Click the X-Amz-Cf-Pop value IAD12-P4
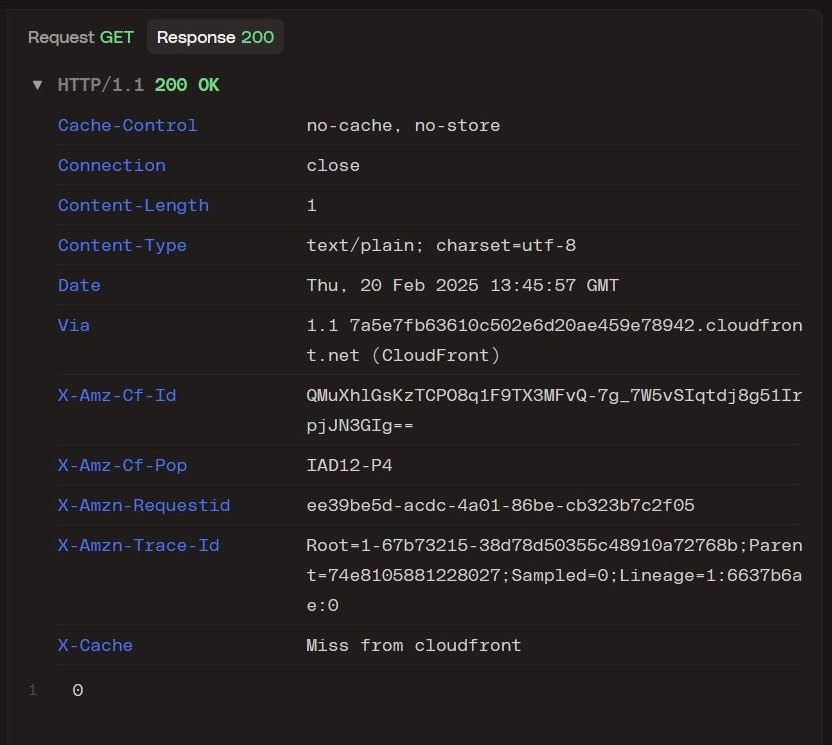The width and height of the screenshot is (832, 745). (x=349, y=465)
